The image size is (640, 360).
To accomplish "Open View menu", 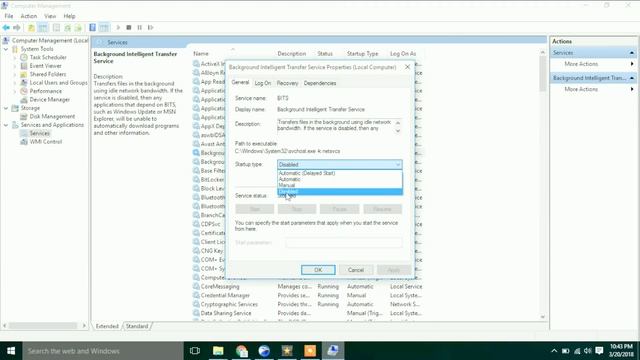I will pyautogui.click(x=50, y=16).
